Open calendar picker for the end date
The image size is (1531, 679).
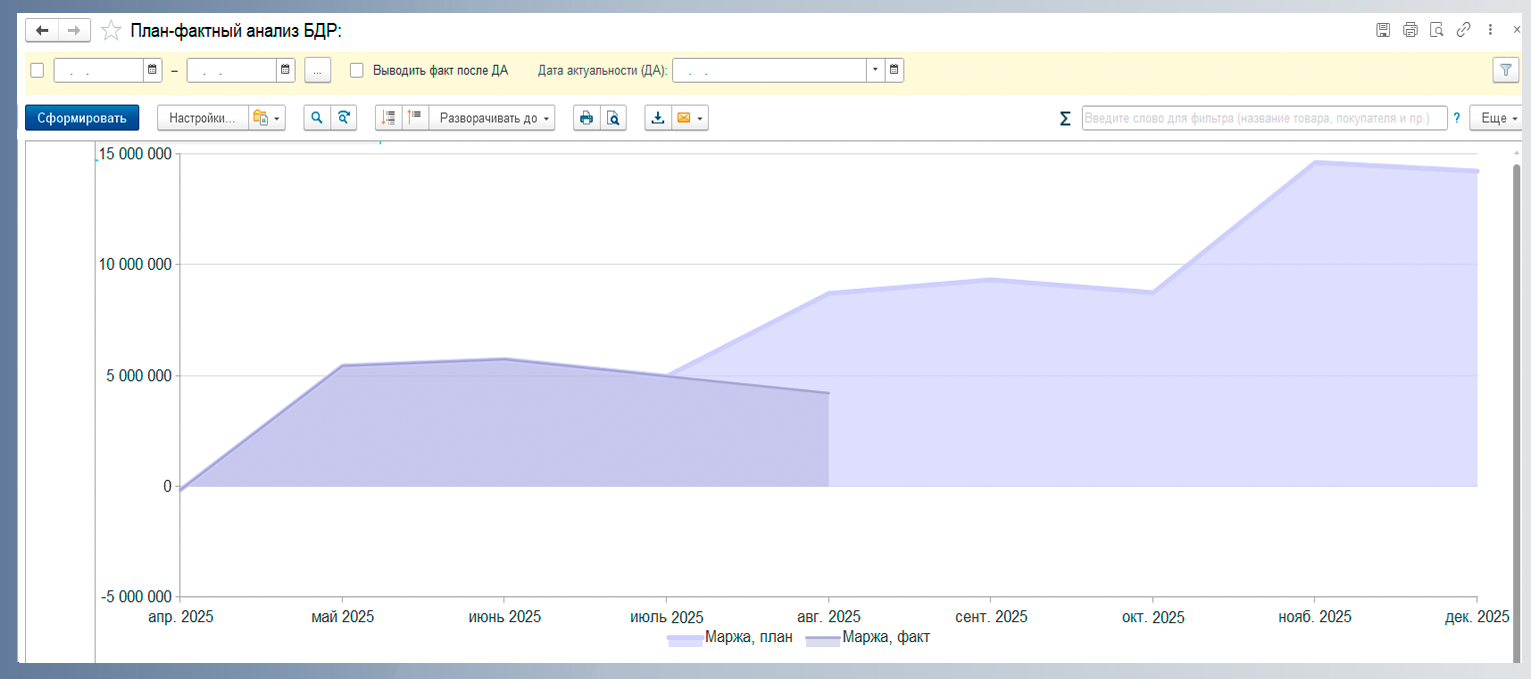286,70
